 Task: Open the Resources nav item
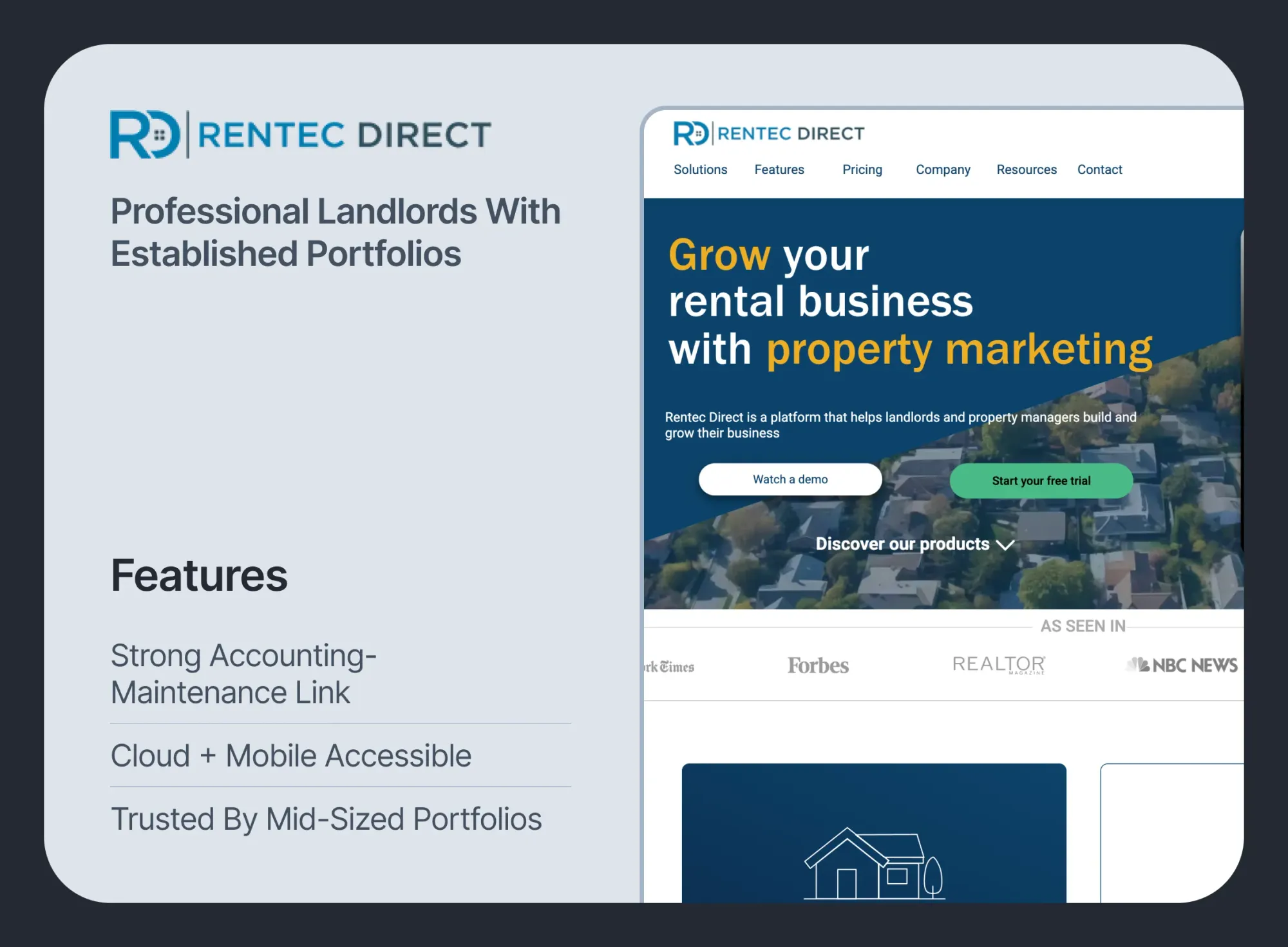(x=1027, y=169)
